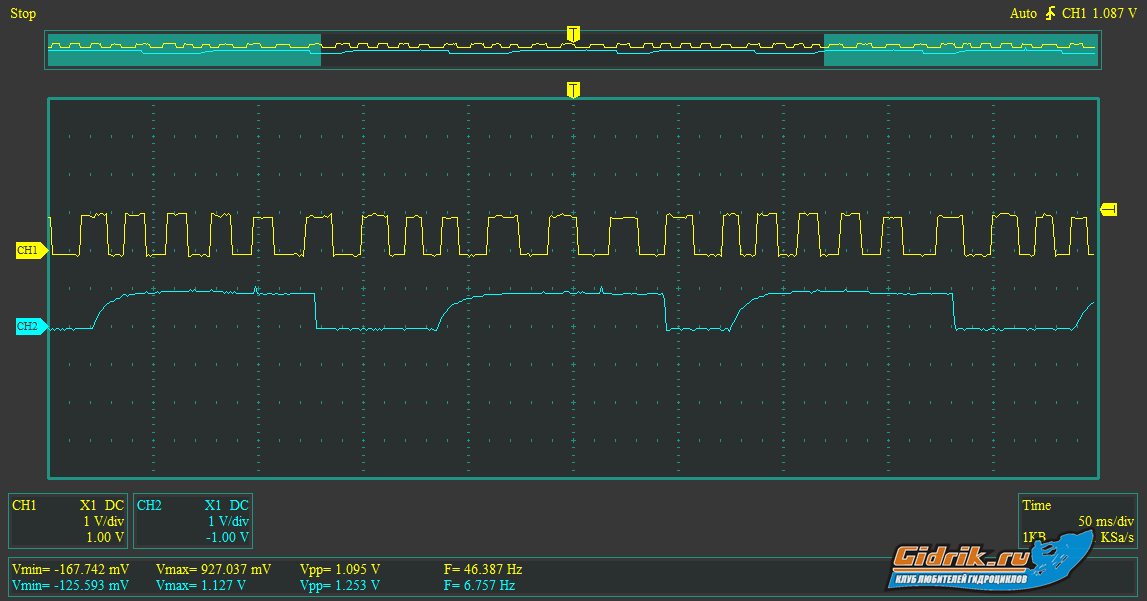Select the T trigger marker above main graph
Screen dimensions: 1147x601
[573, 90]
